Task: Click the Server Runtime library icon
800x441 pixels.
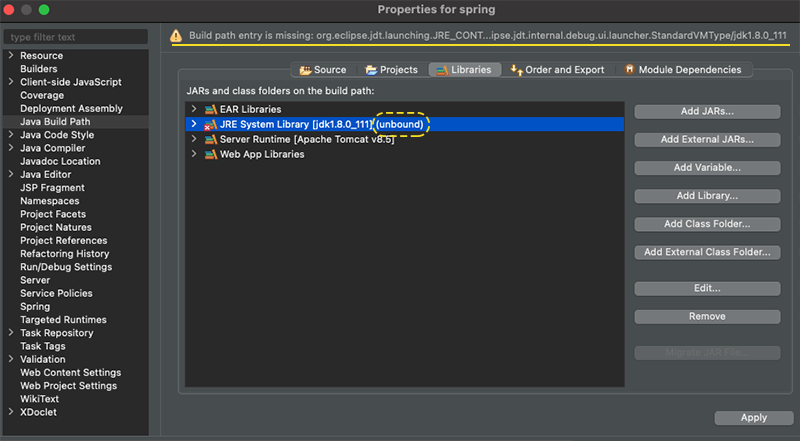Action: 211,139
